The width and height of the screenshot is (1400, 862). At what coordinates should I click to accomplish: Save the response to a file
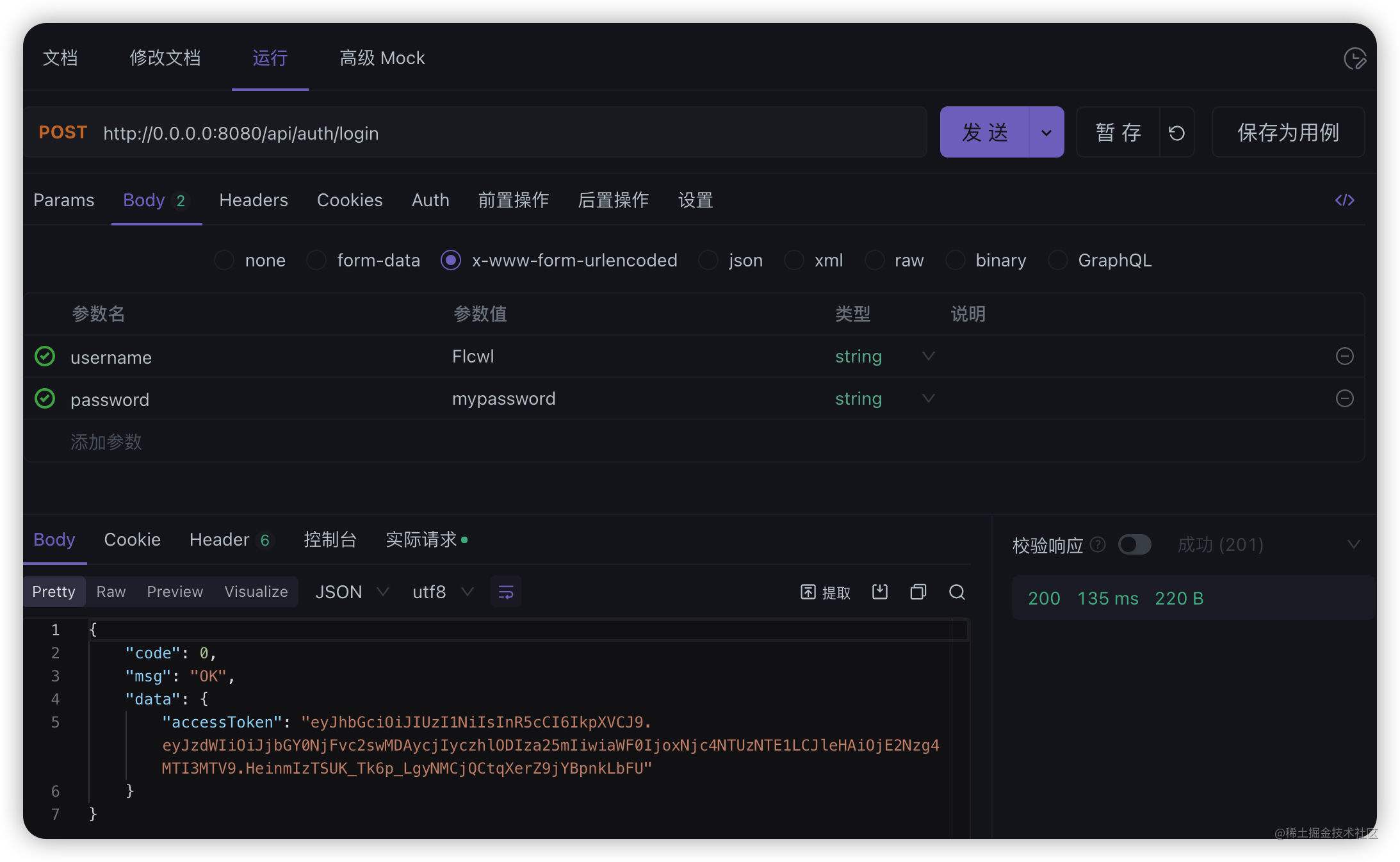click(x=880, y=592)
